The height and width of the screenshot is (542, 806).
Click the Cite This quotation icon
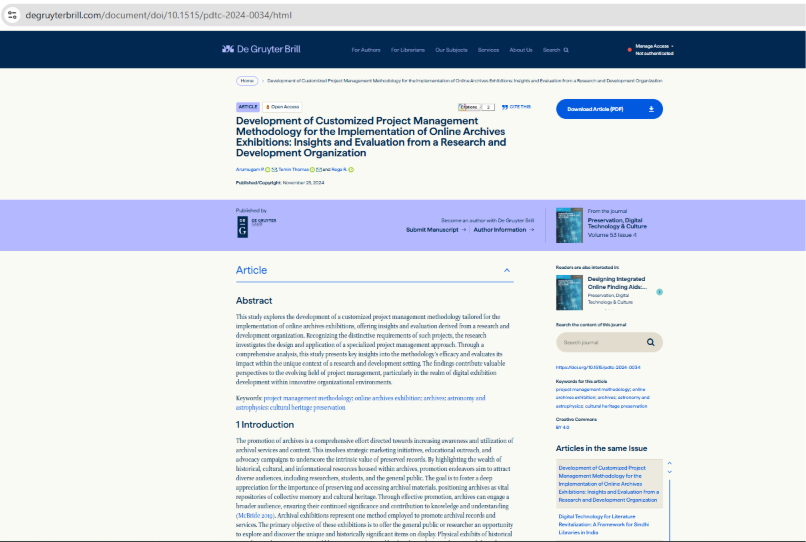pos(505,106)
